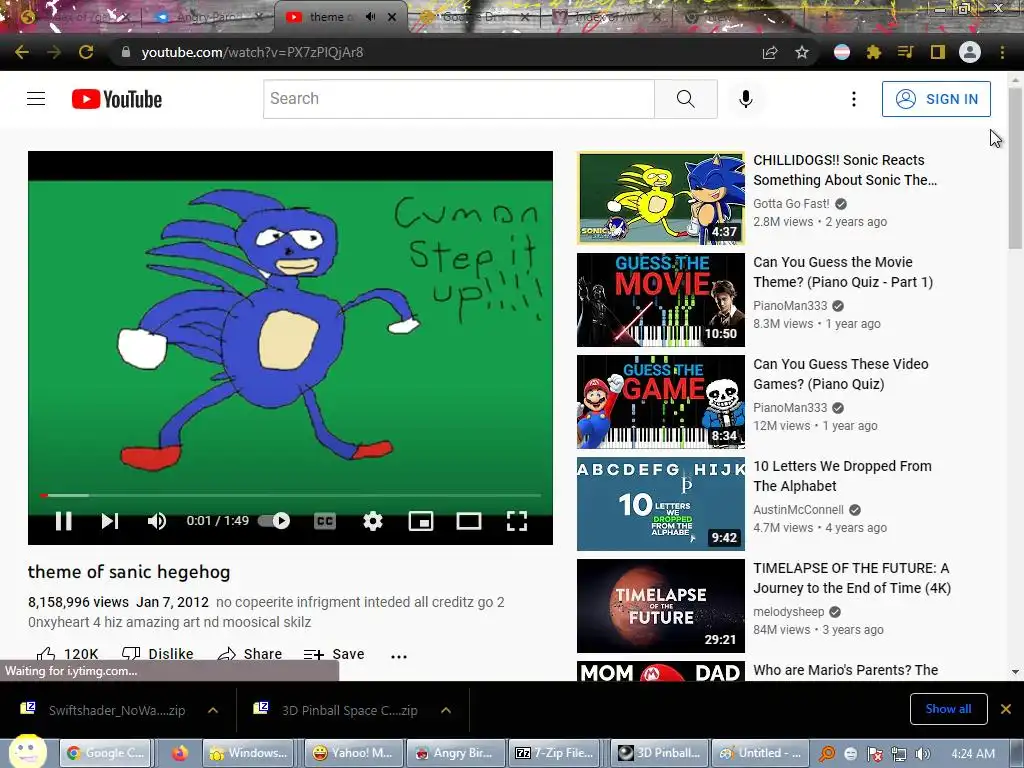The image size is (1024, 768).
Task: Visit the AustinMcConnell channel
Action: click(x=798, y=509)
